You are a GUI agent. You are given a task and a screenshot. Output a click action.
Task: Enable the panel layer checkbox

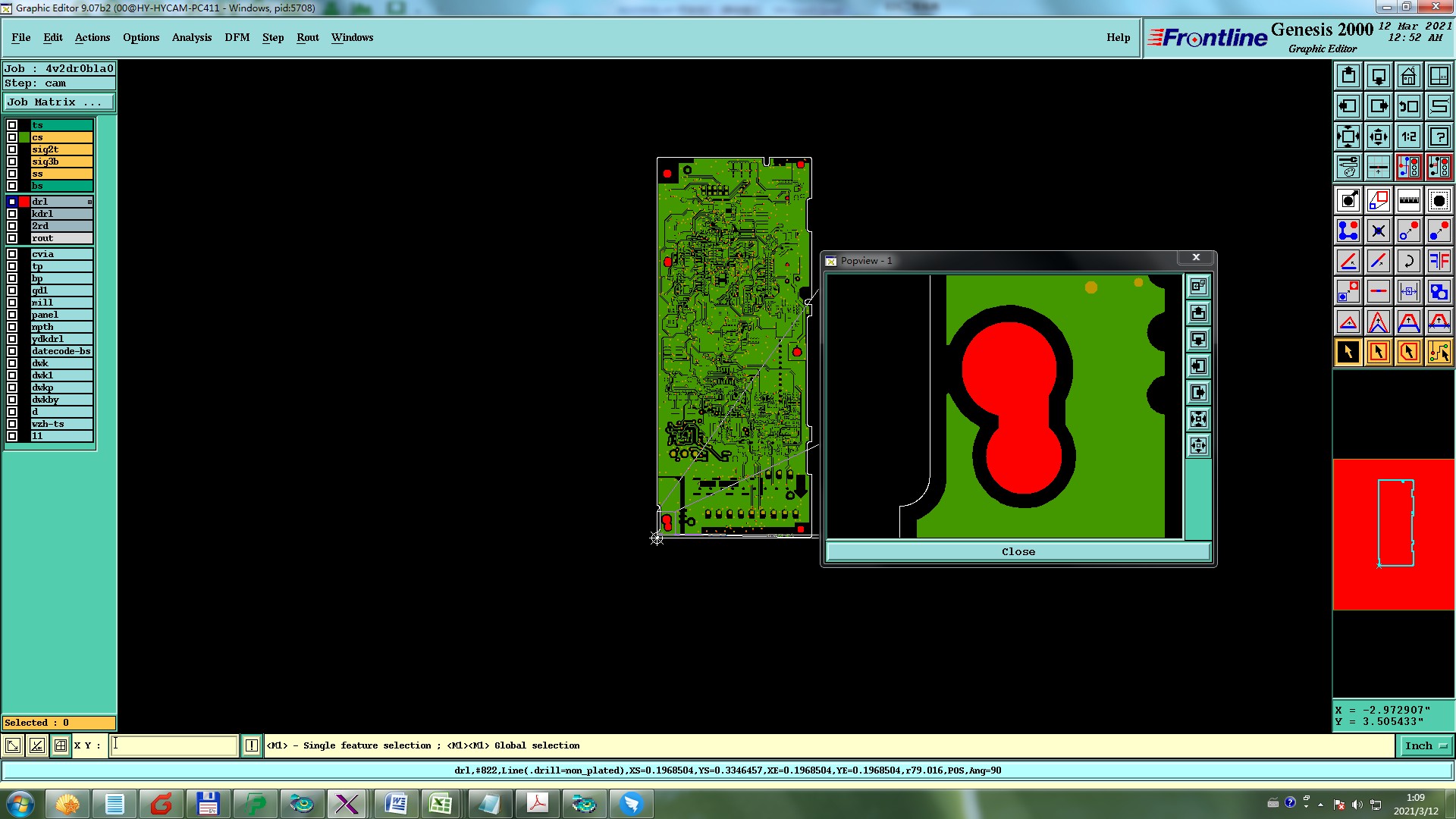12,315
